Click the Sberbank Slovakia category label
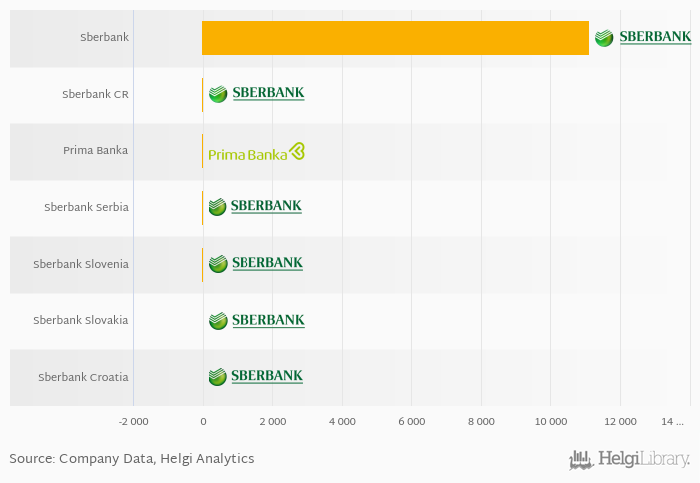The height and width of the screenshot is (483, 700). pyautogui.click(x=81, y=320)
